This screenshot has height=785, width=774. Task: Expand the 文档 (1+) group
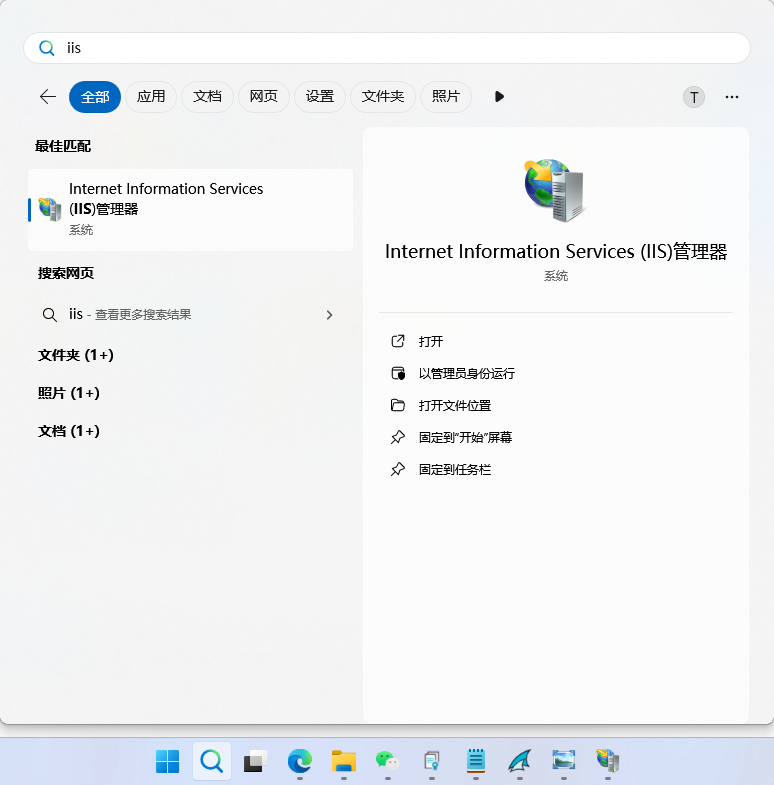(x=69, y=431)
